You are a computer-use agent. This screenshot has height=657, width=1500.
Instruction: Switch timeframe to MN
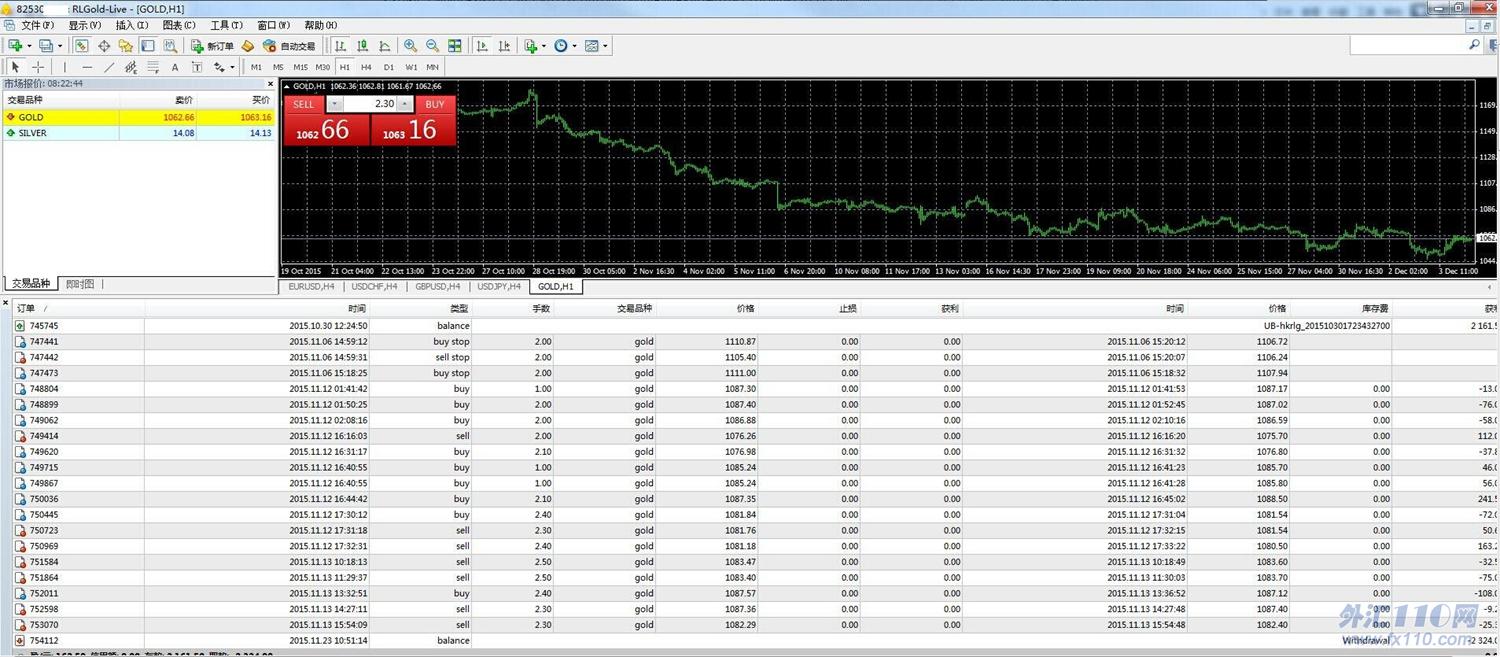(x=432, y=67)
